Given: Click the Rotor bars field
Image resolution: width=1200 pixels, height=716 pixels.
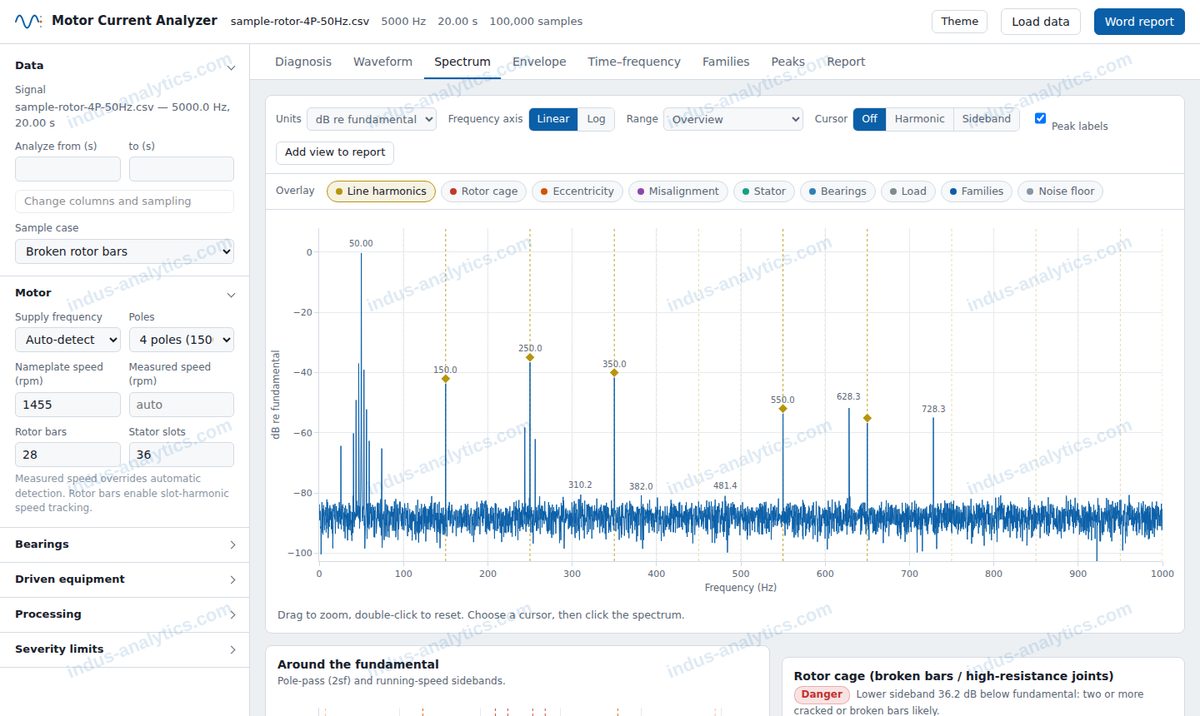Looking at the screenshot, I should pos(68,455).
